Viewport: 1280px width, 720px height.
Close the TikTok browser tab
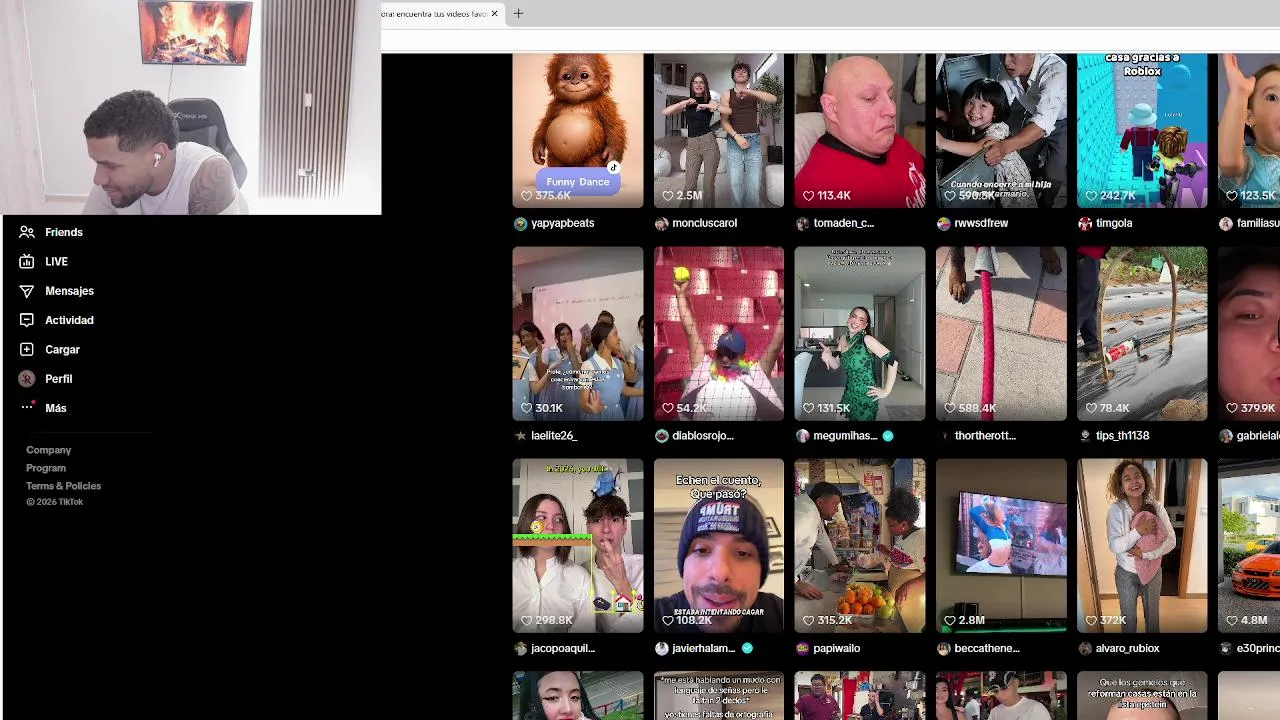(494, 14)
